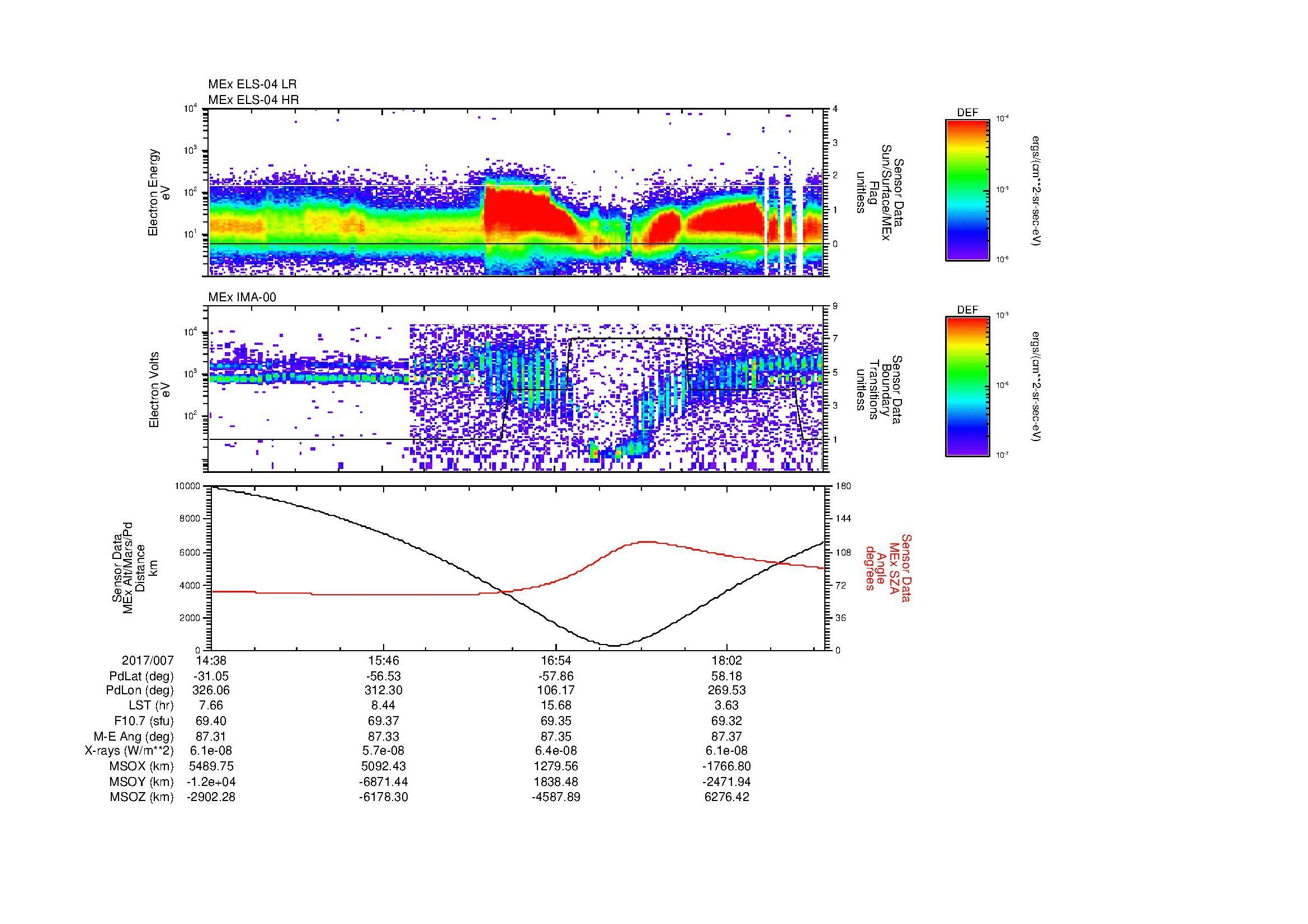Click the red SZA angle curve peak
The height and width of the screenshot is (924, 1308).
click(x=645, y=542)
